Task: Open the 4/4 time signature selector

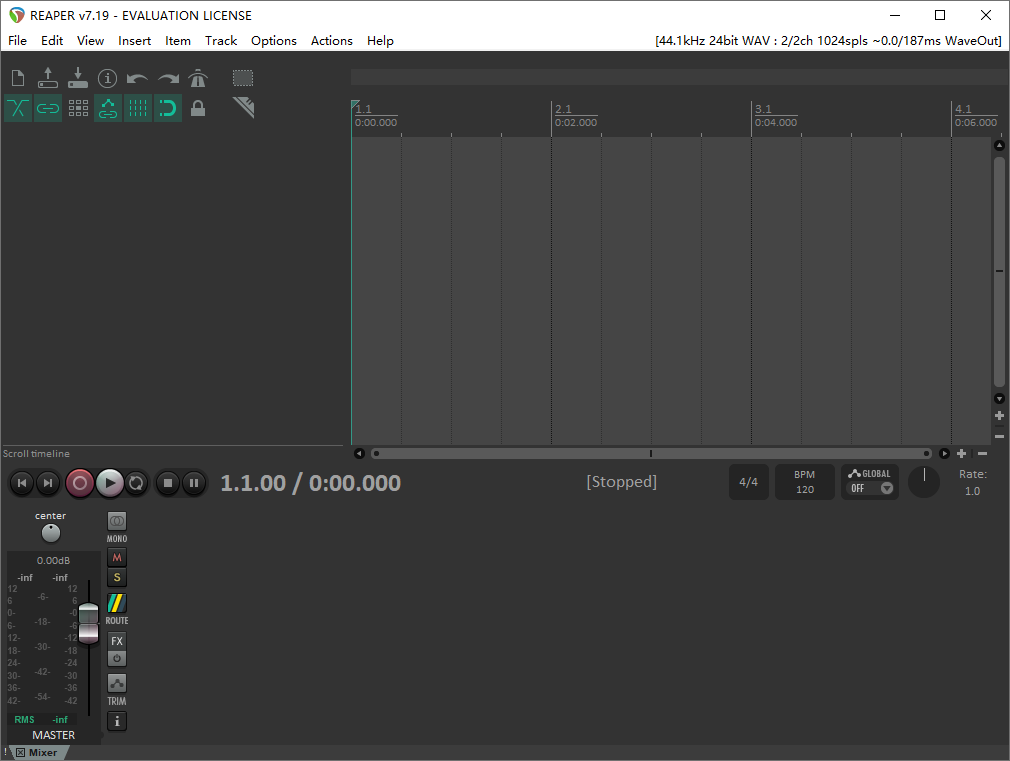Action: 748,482
